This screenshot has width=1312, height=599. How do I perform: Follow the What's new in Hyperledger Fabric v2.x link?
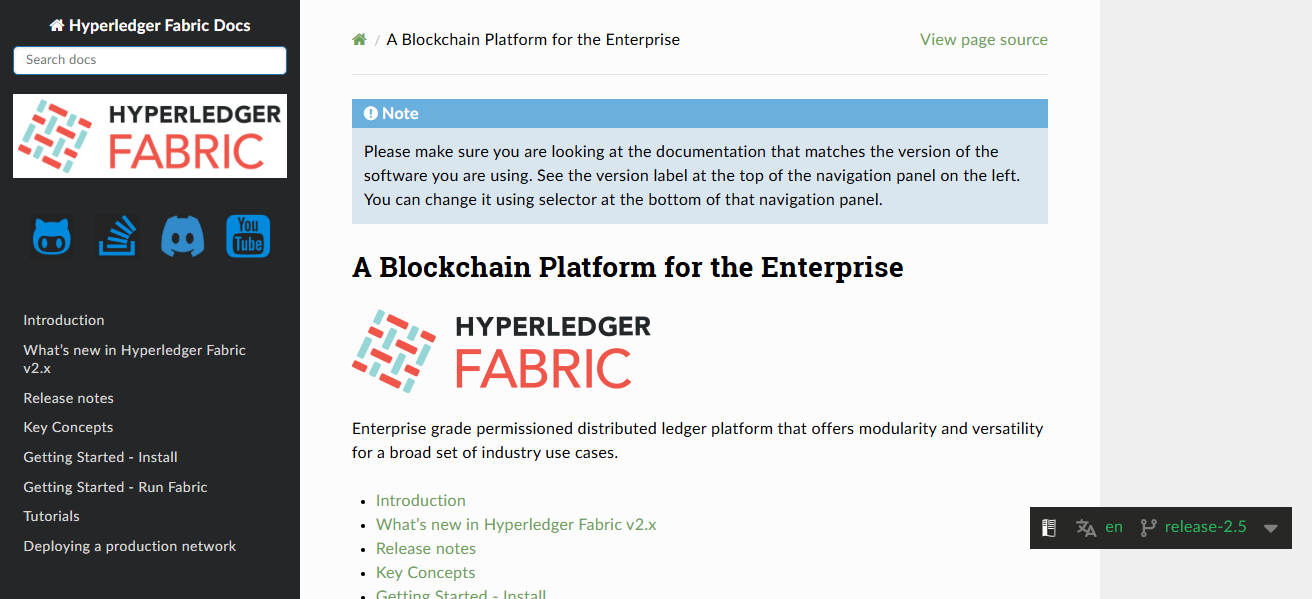coord(516,524)
